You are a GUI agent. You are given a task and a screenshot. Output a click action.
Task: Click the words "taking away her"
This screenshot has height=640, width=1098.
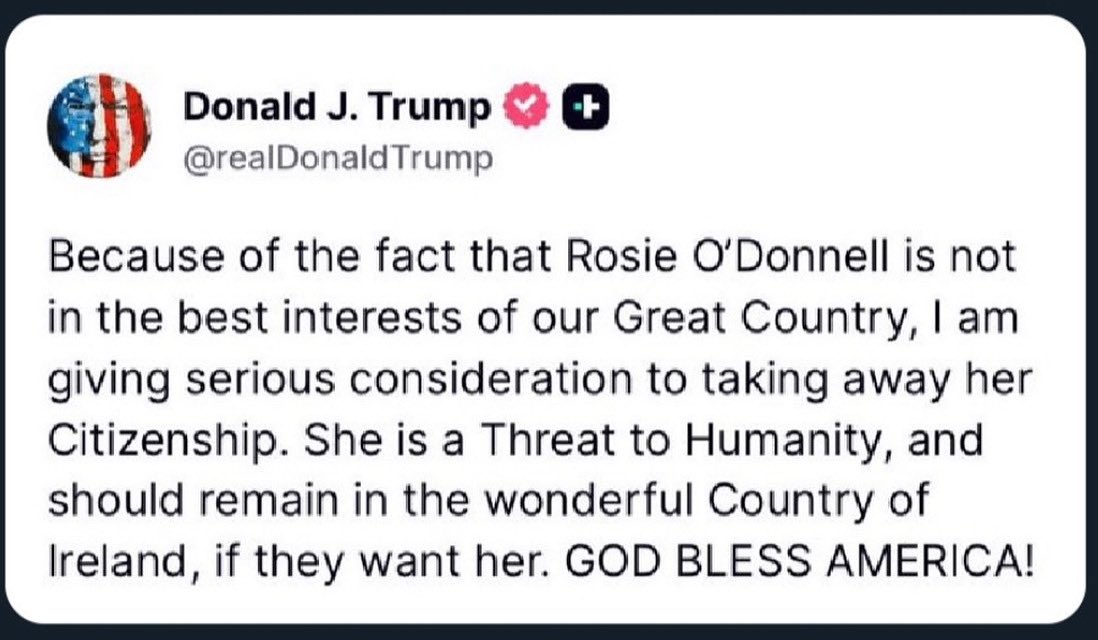[867, 381]
